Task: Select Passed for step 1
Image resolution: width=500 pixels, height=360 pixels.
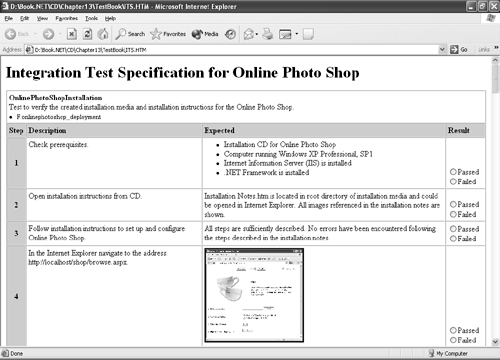Action: click(x=453, y=172)
